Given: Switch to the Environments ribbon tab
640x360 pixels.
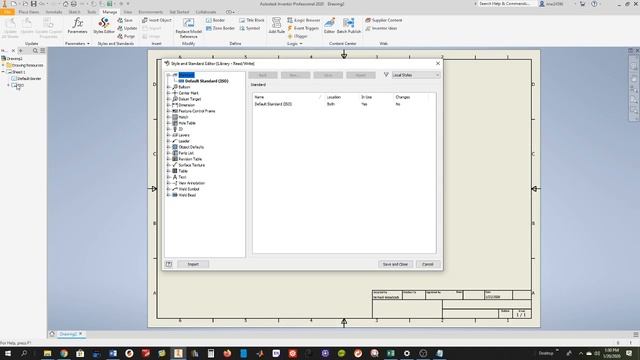Looking at the screenshot, I should (150, 12).
